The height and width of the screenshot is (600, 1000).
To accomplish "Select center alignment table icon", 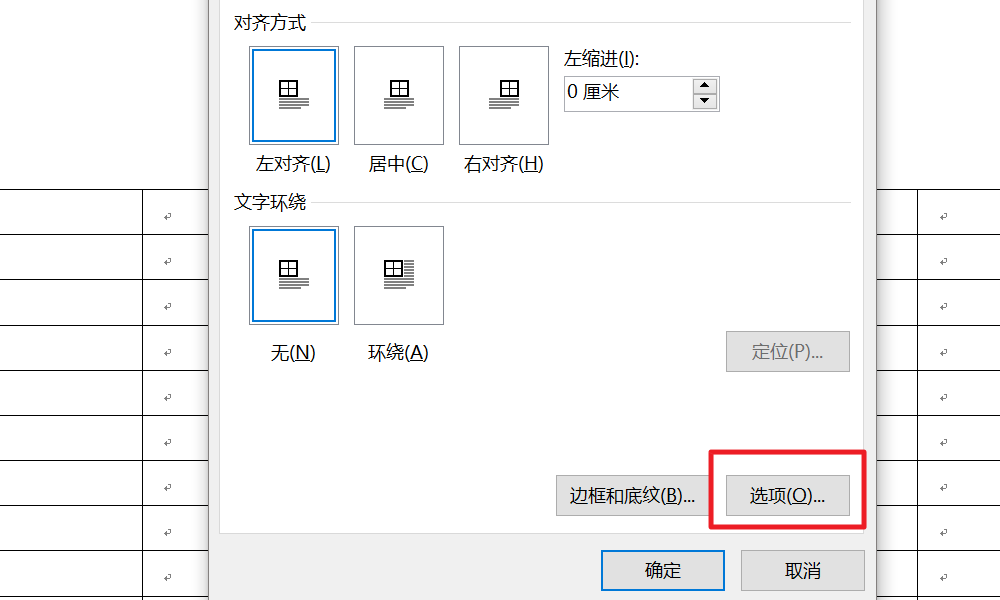I will [x=399, y=96].
